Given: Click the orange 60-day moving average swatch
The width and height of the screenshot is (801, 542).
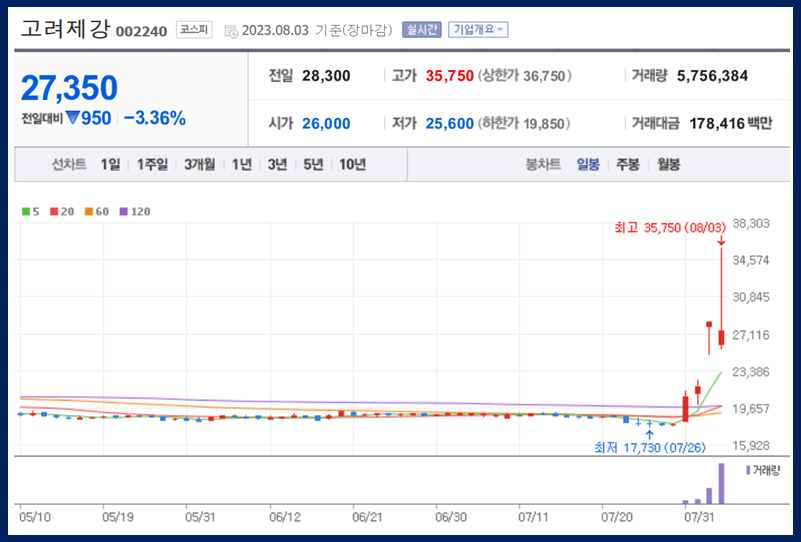Looking at the screenshot, I should pyautogui.click(x=88, y=211).
